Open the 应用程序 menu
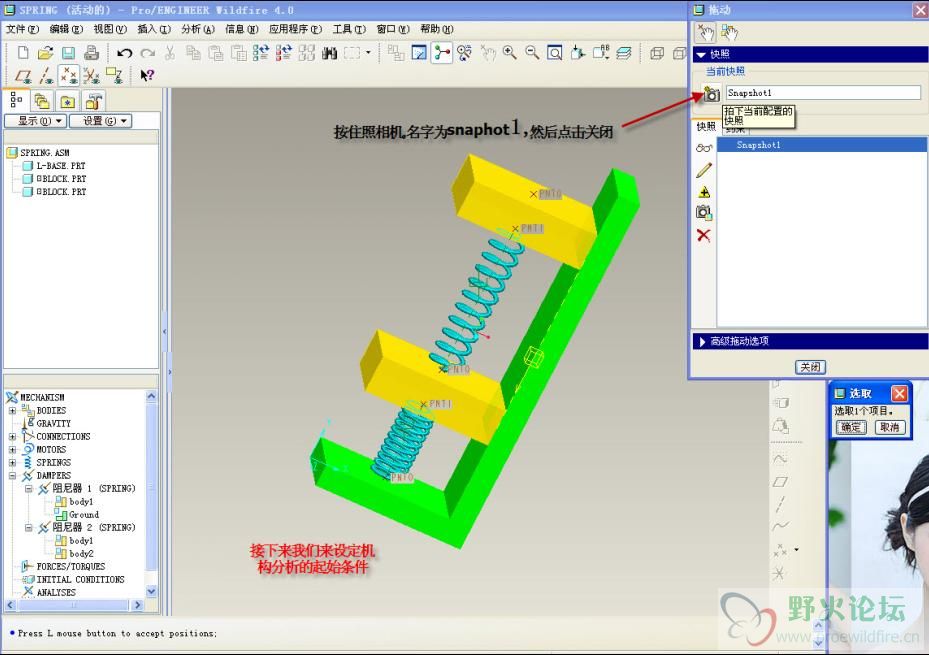 (x=295, y=29)
